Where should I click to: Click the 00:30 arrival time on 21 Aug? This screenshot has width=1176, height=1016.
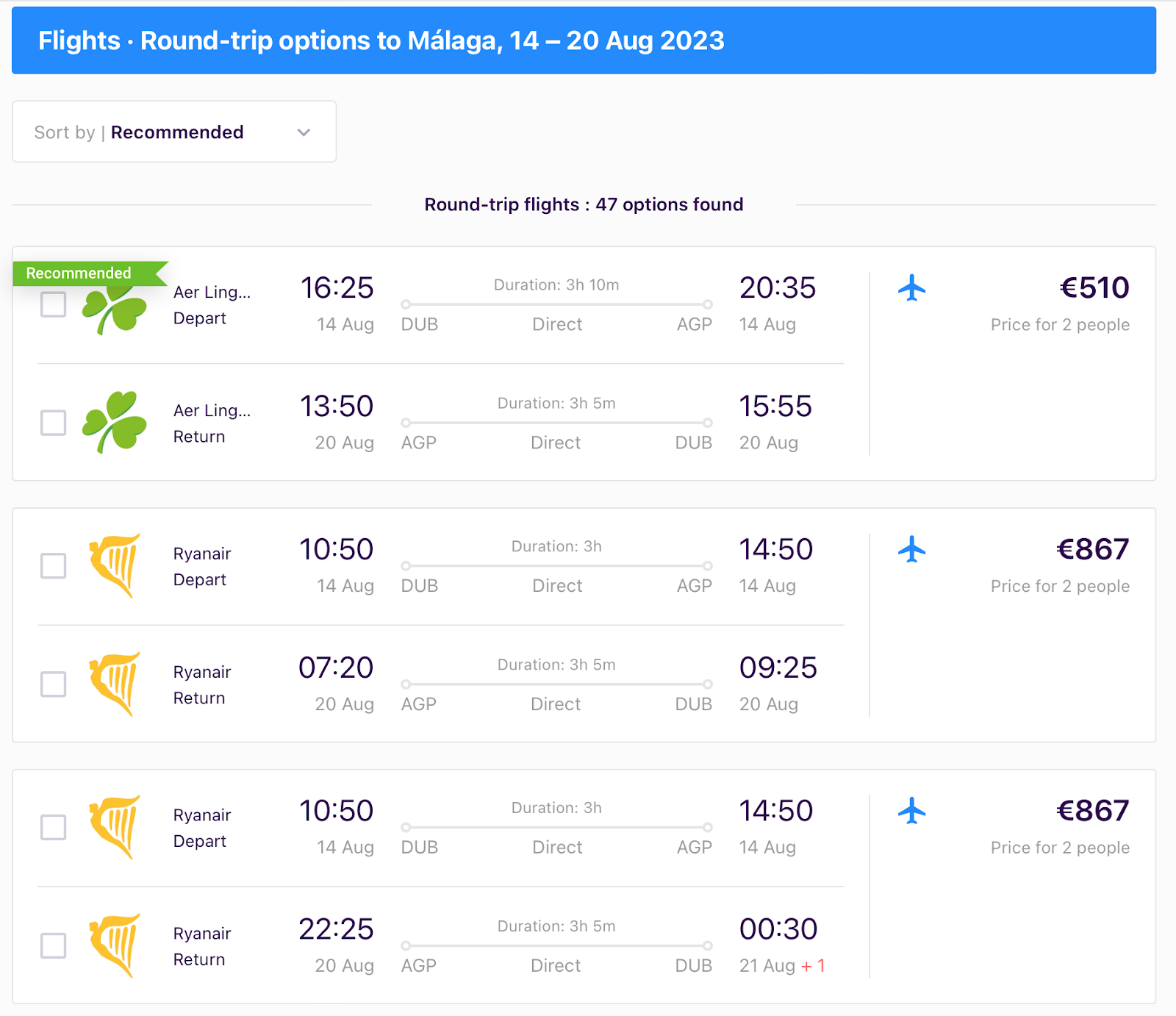coord(778,929)
